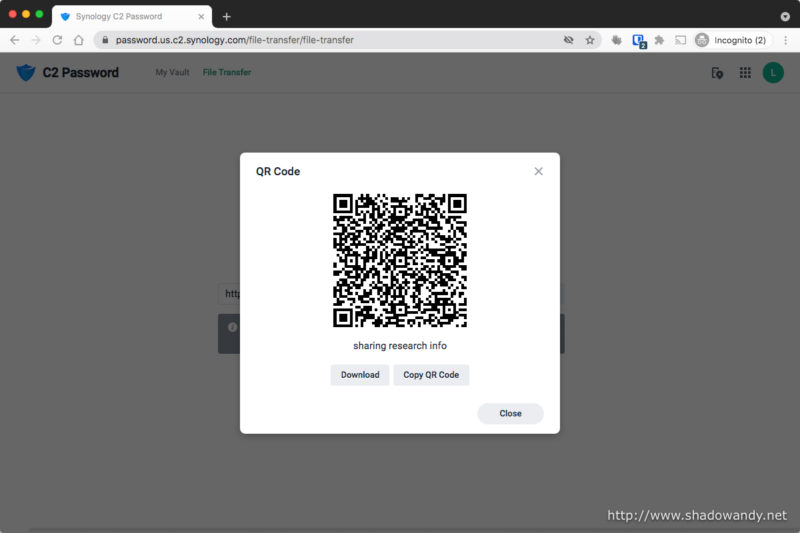Click the C2 Password shield logo

[x=26, y=72]
